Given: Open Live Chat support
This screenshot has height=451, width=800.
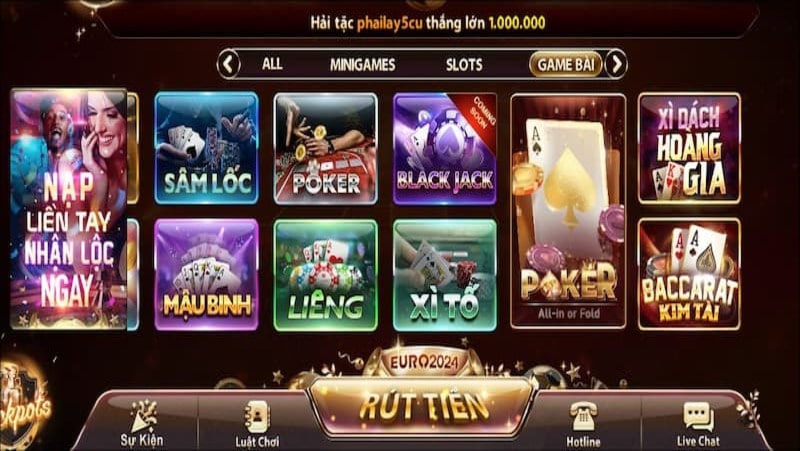Looking at the screenshot, I should [x=698, y=423].
